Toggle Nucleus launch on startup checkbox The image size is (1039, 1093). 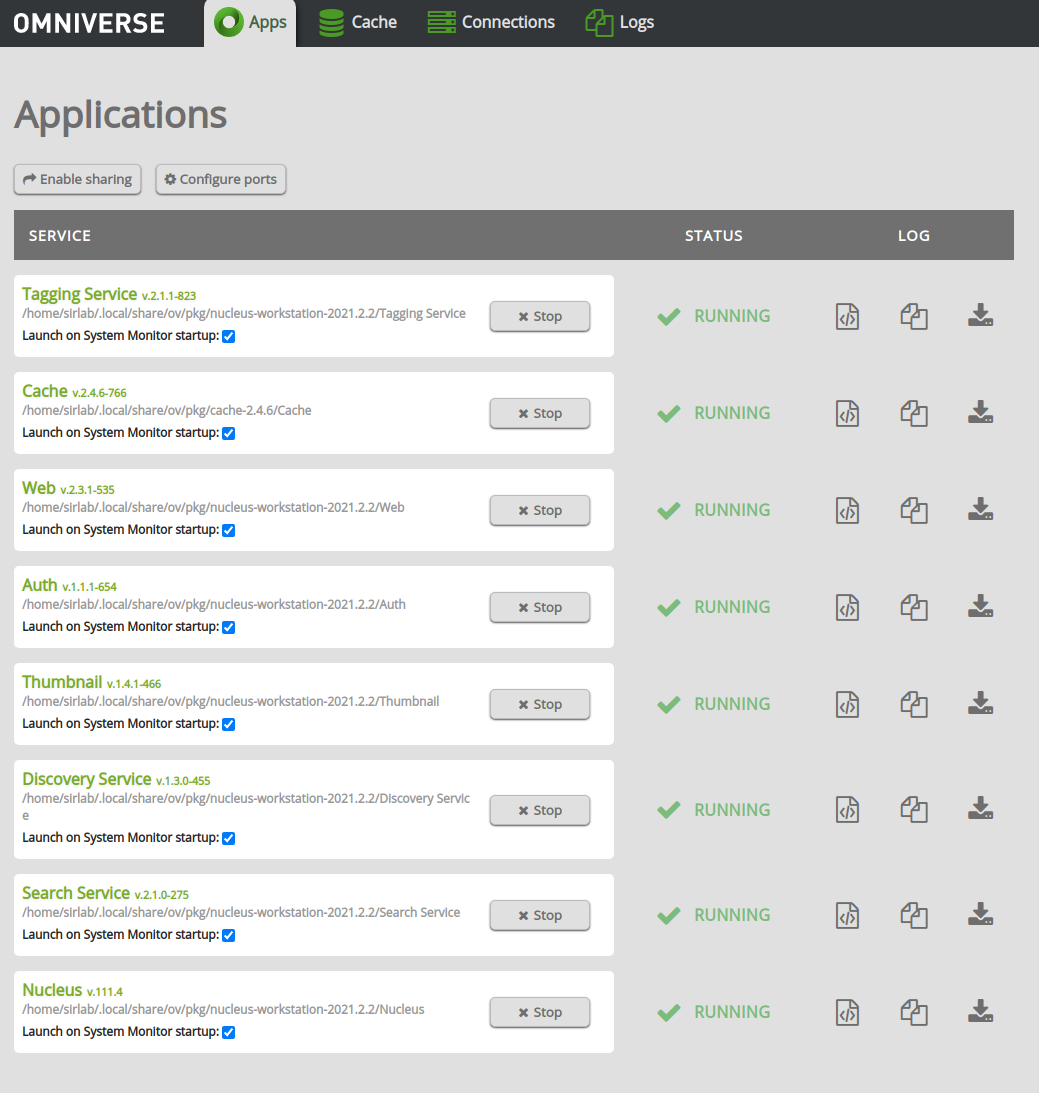click(228, 1032)
